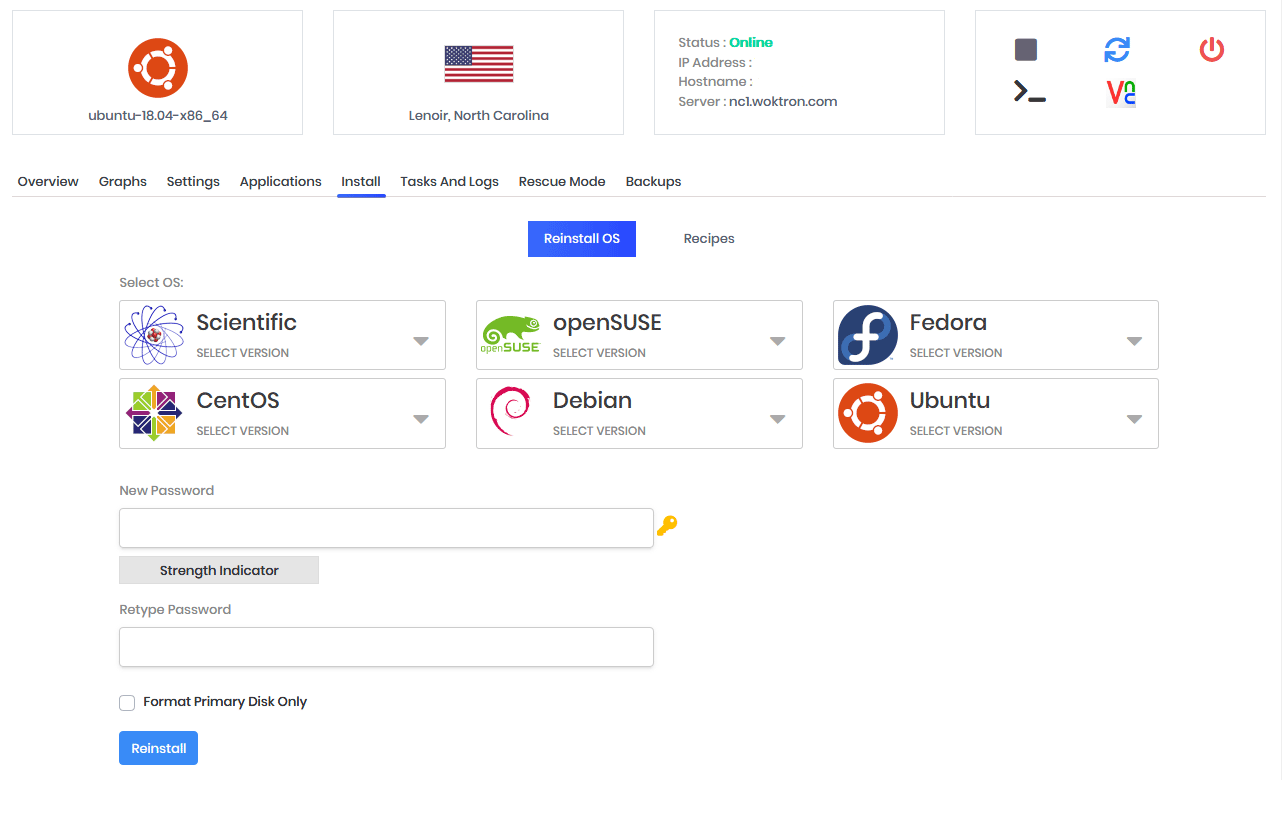Switch to the Recipes section

tap(709, 239)
